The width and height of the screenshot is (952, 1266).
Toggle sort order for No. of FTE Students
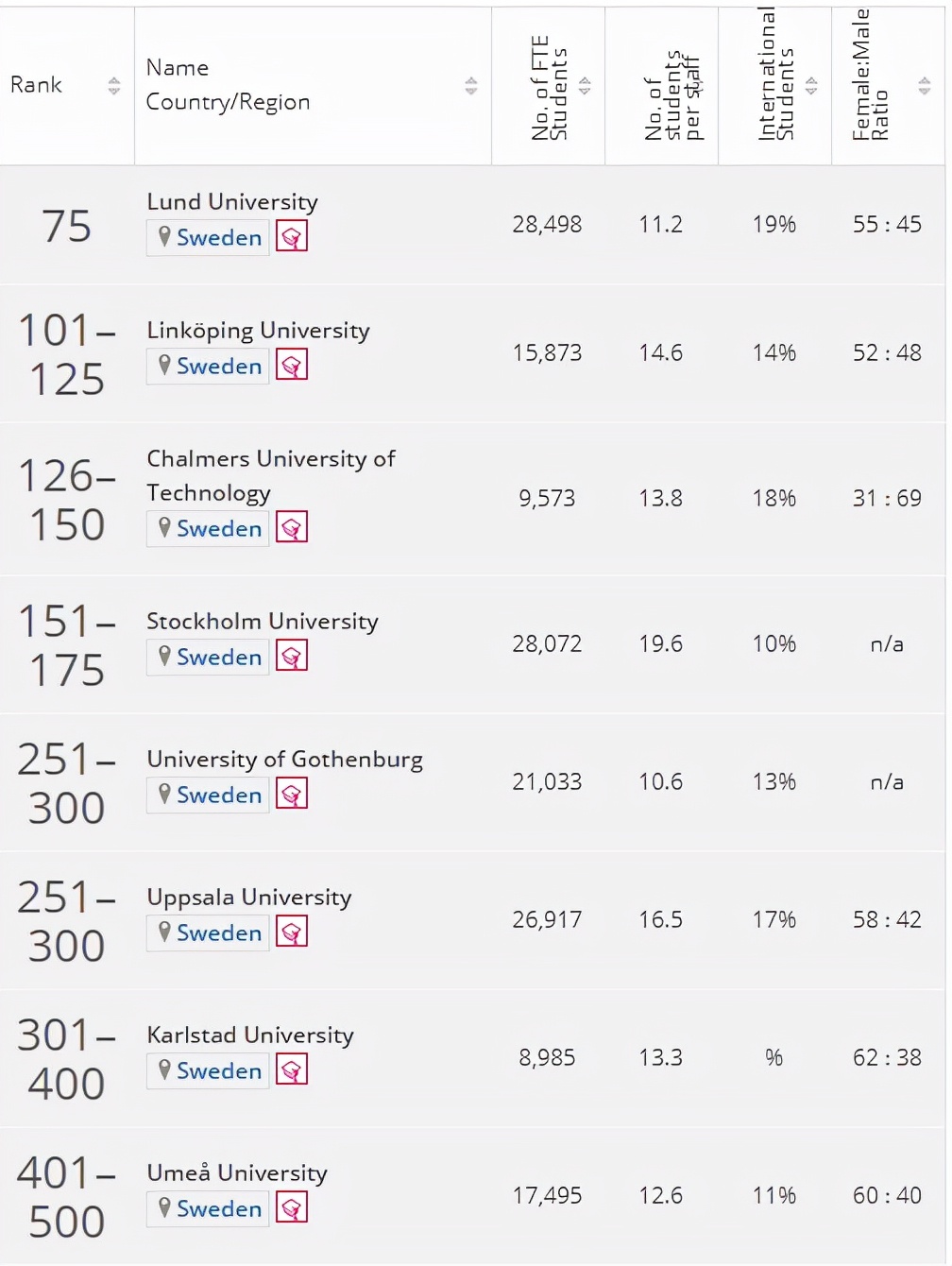(x=586, y=85)
